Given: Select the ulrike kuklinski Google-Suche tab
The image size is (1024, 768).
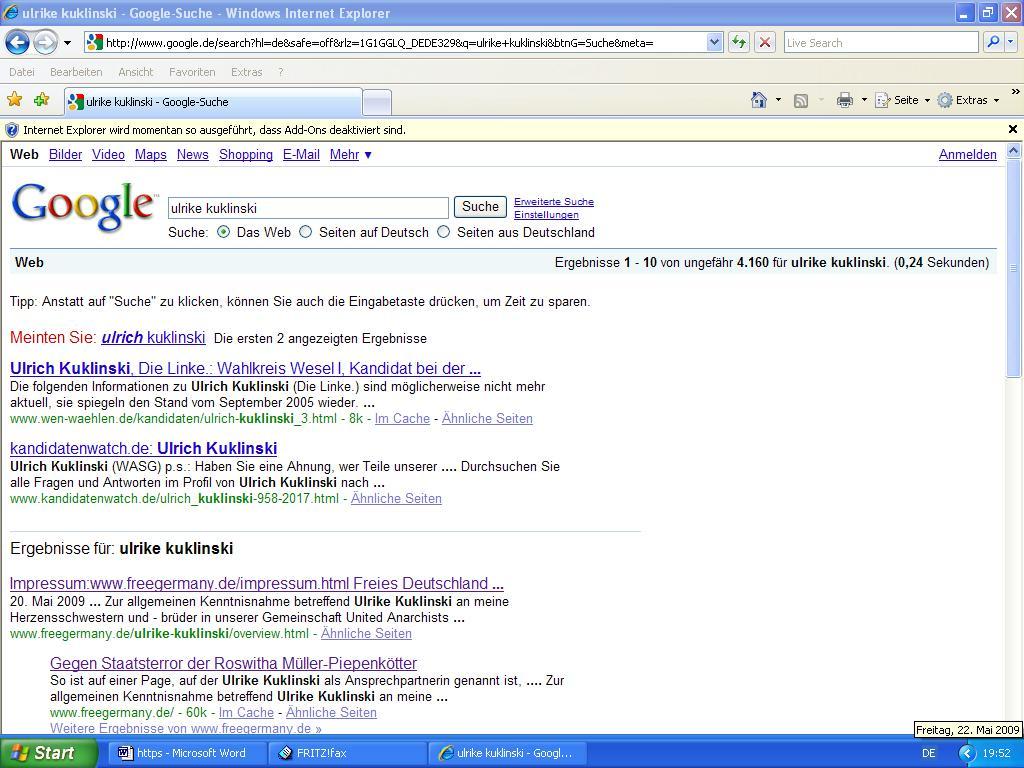Looking at the screenshot, I should point(213,102).
